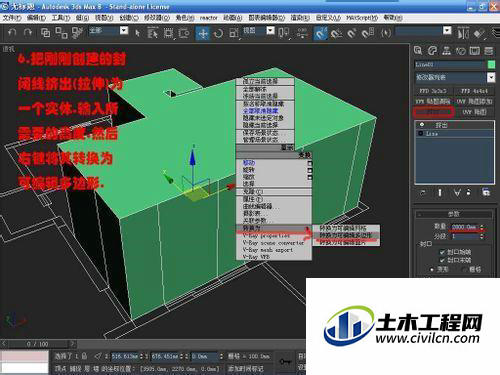Open the Utilities command panel tab
Image resolution: width=500 pixels, height=375 pixels.
click(x=489, y=51)
